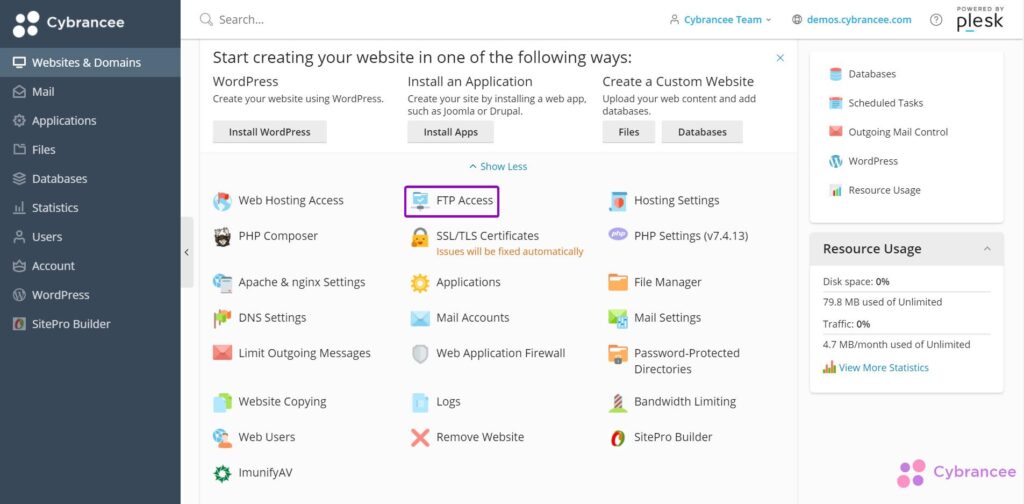
Task: Collapse the left sidebar with arrow handle
Action: (x=187, y=252)
